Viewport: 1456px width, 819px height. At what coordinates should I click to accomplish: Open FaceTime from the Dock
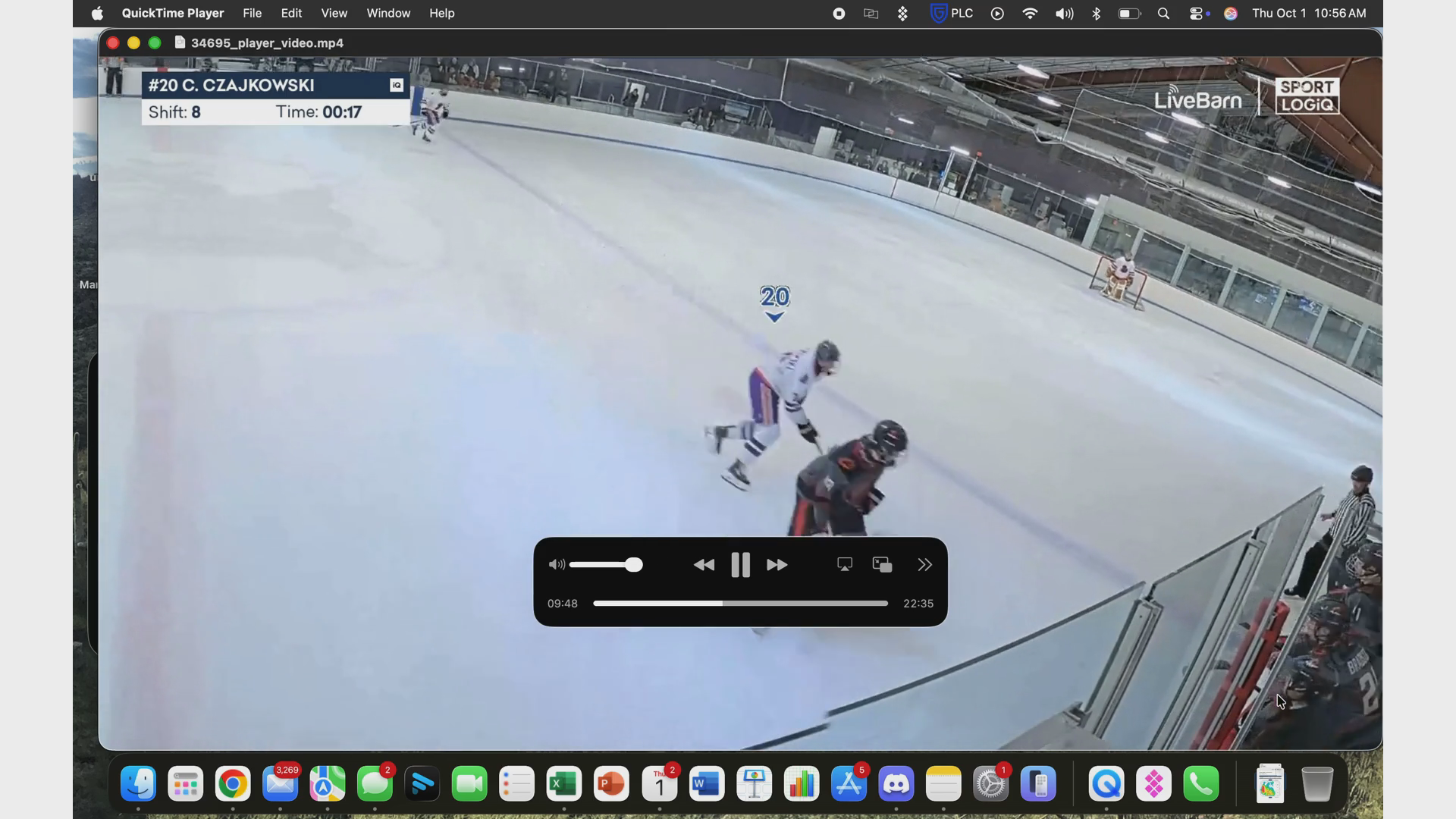469,784
